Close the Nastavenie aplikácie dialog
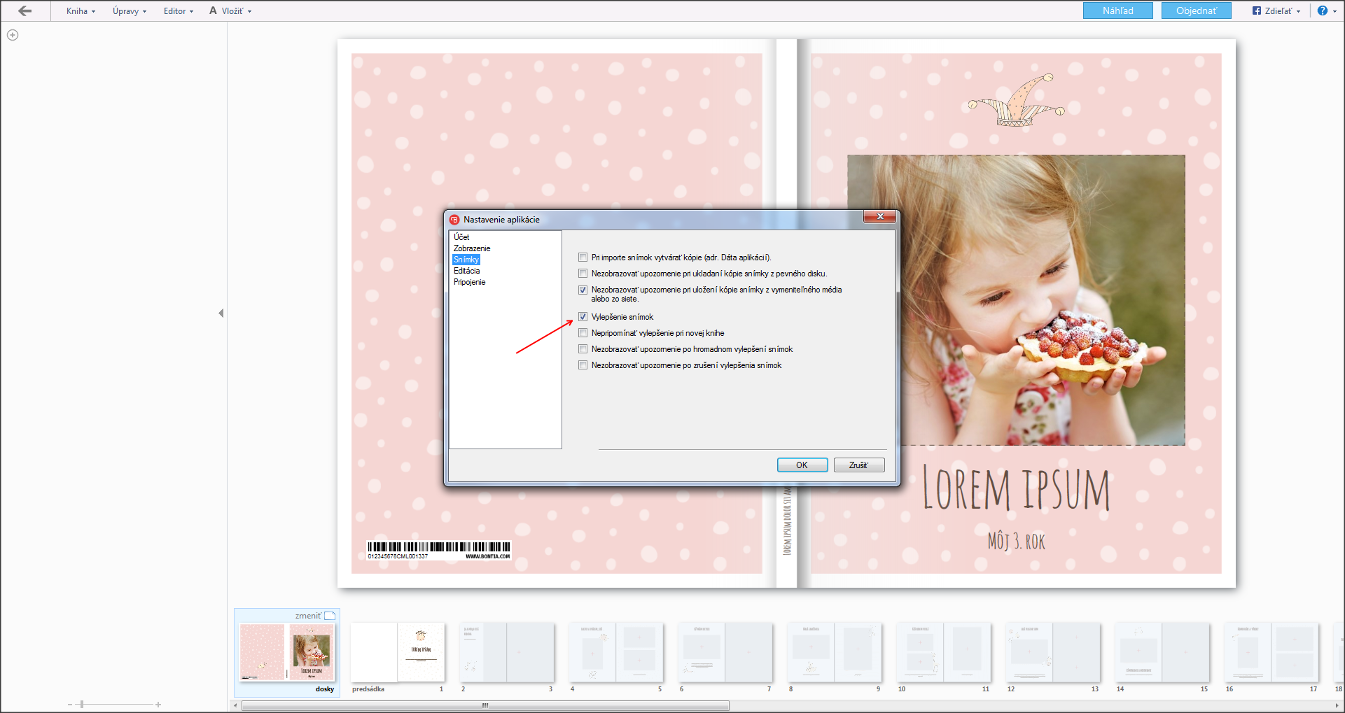The height and width of the screenshot is (713, 1345). point(879,217)
